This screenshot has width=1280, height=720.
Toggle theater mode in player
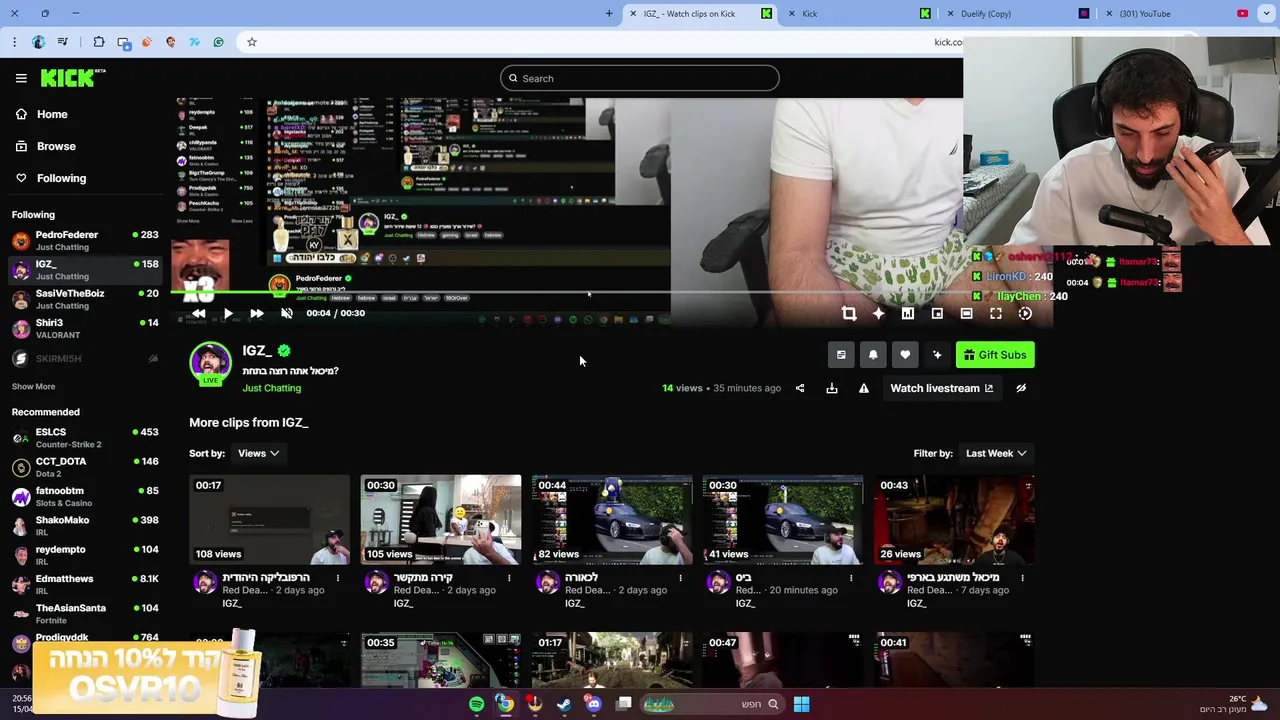coord(966,313)
